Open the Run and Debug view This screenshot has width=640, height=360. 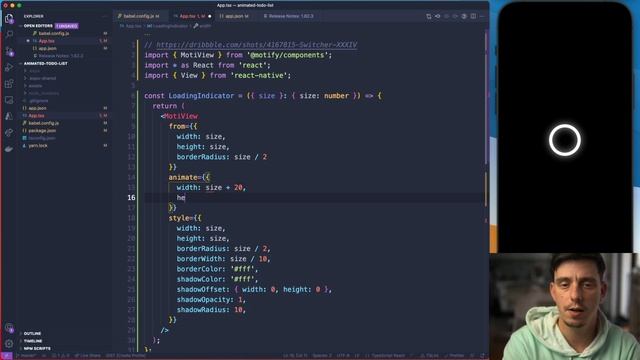pyautogui.click(x=9, y=67)
